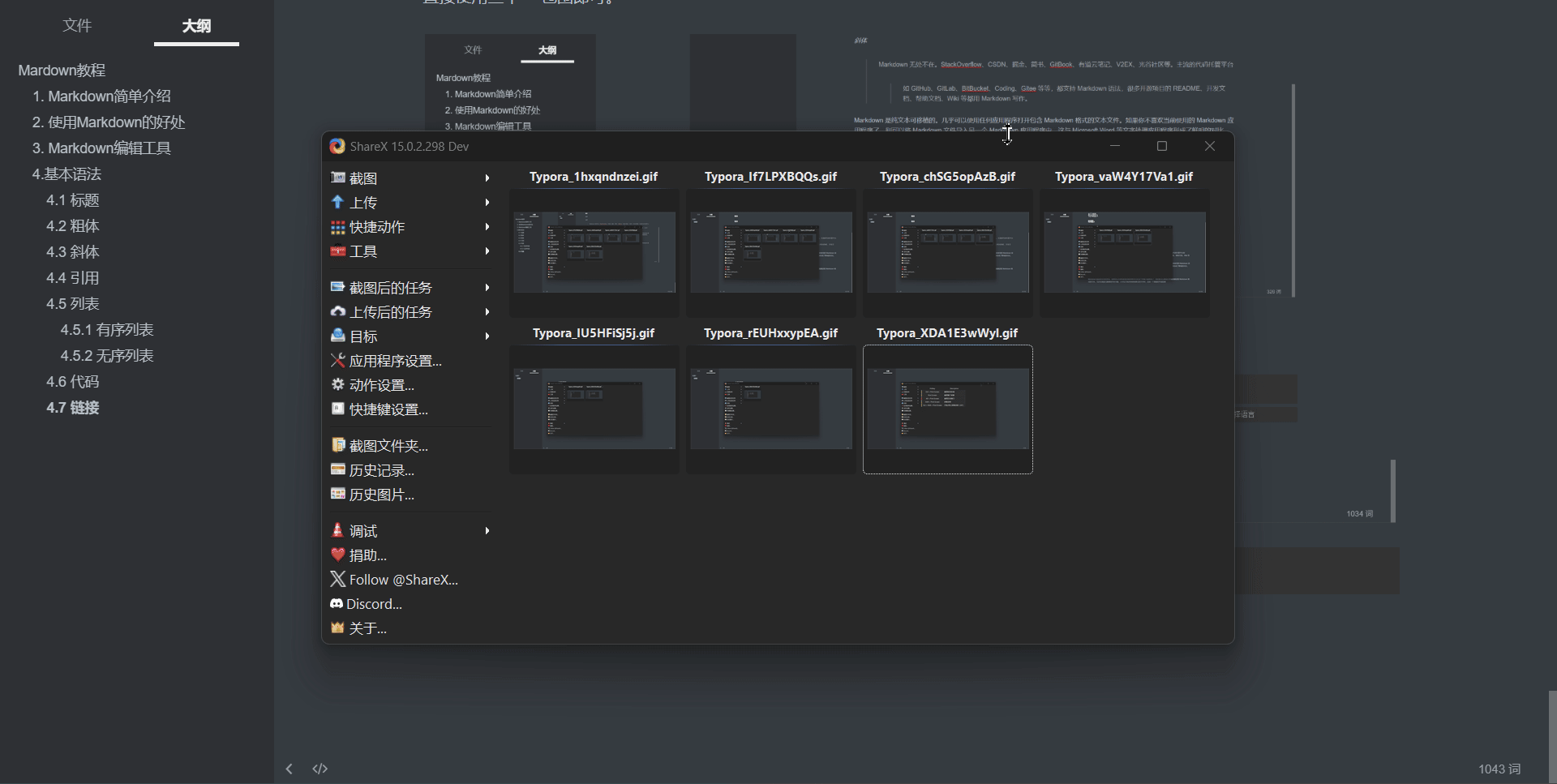
Task: Click the 上传 upload arrow icon
Action: pyautogui.click(x=338, y=202)
